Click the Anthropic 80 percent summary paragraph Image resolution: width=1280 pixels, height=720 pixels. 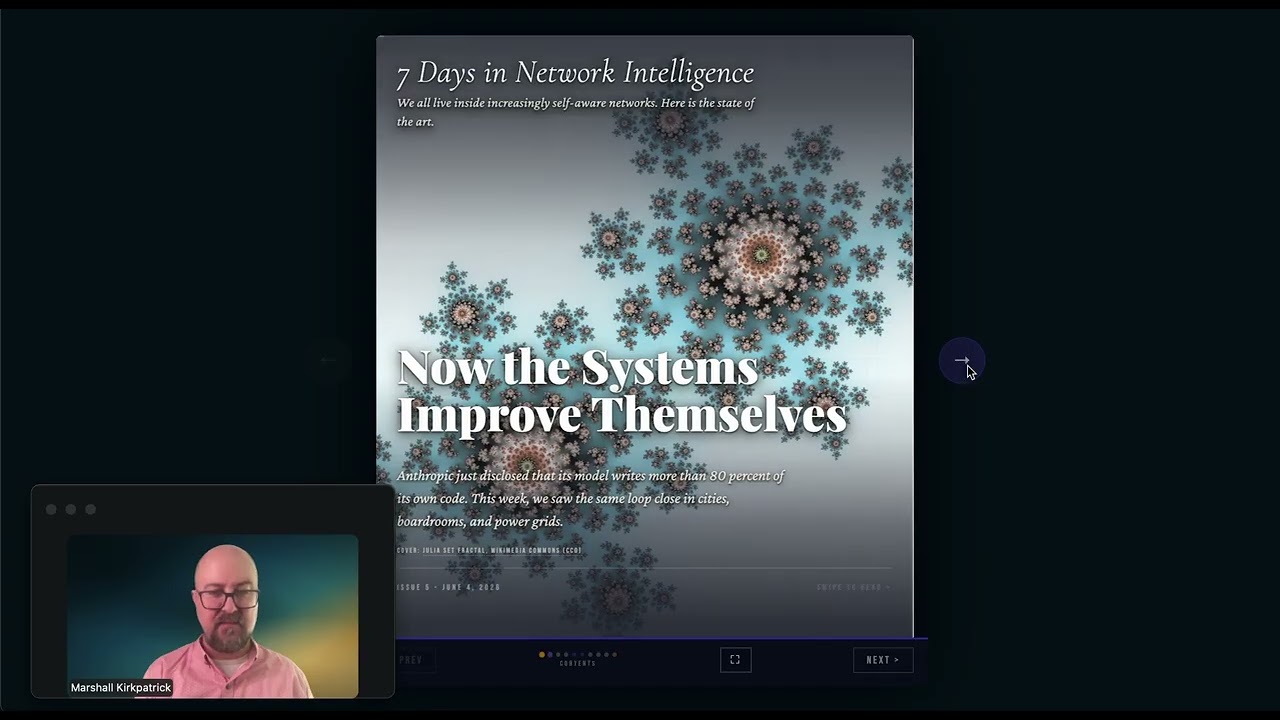click(590, 498)
